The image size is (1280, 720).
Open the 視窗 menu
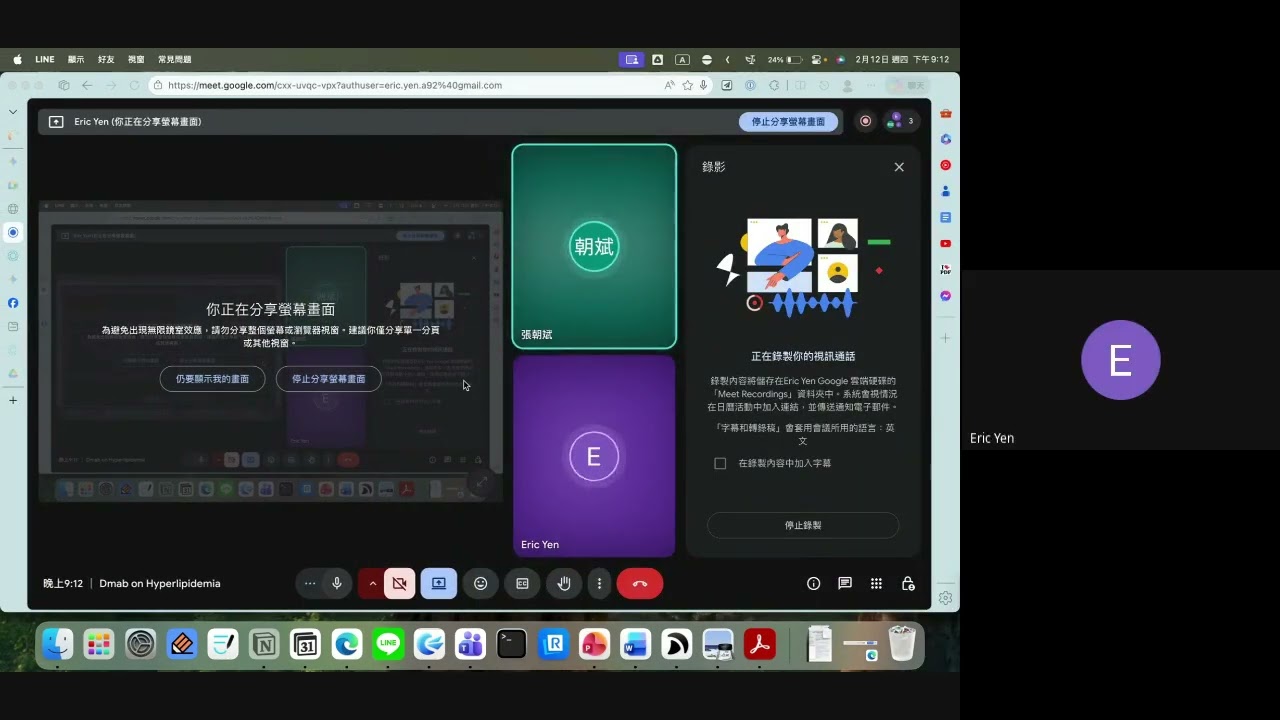pos(136,59)
